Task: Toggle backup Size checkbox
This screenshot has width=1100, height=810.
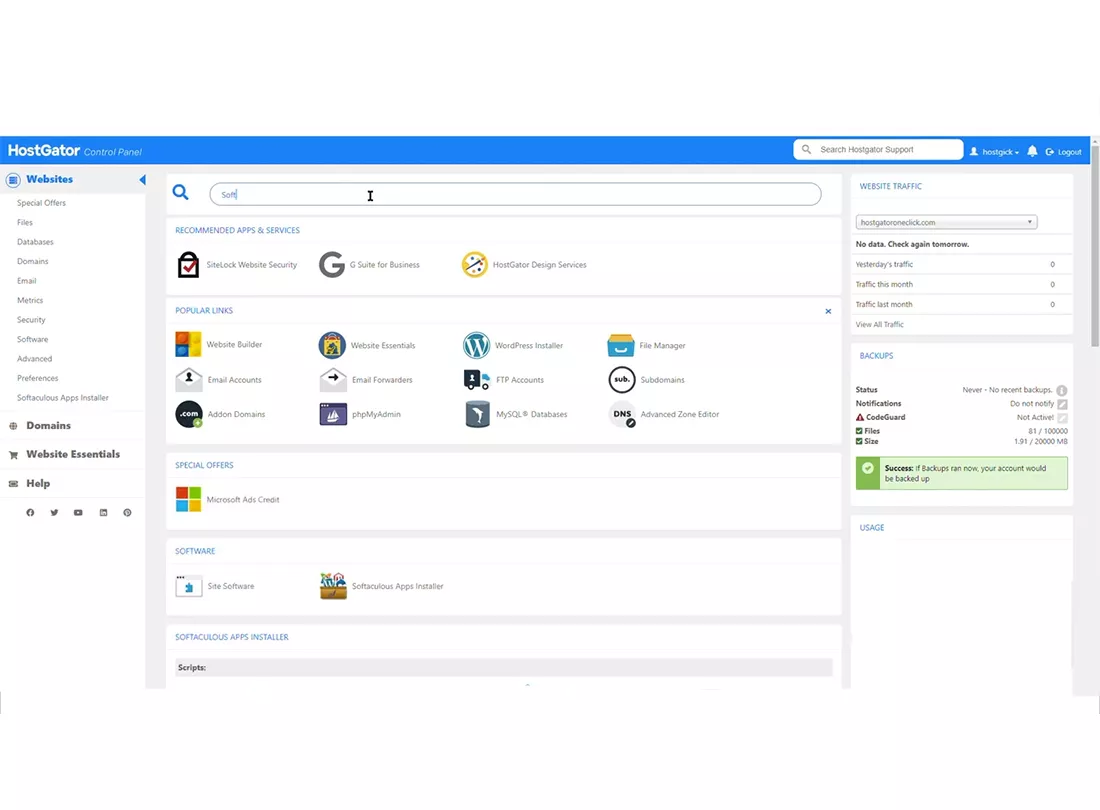Action: [x=859, y=441]
